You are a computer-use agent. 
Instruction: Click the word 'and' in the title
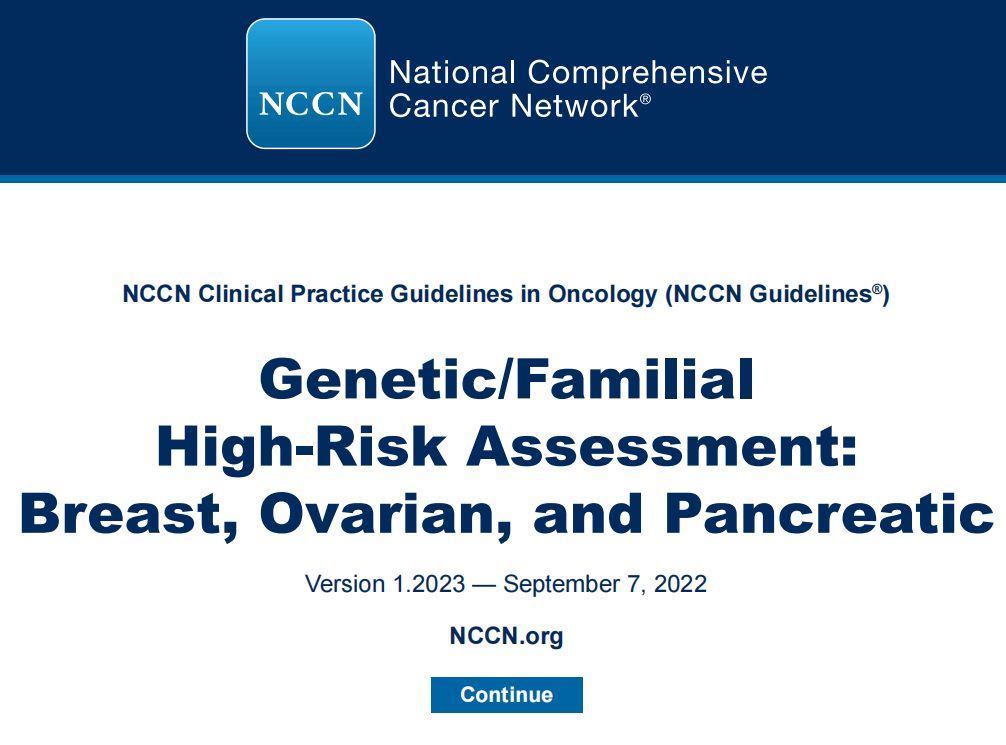click(x=588, y=513)
